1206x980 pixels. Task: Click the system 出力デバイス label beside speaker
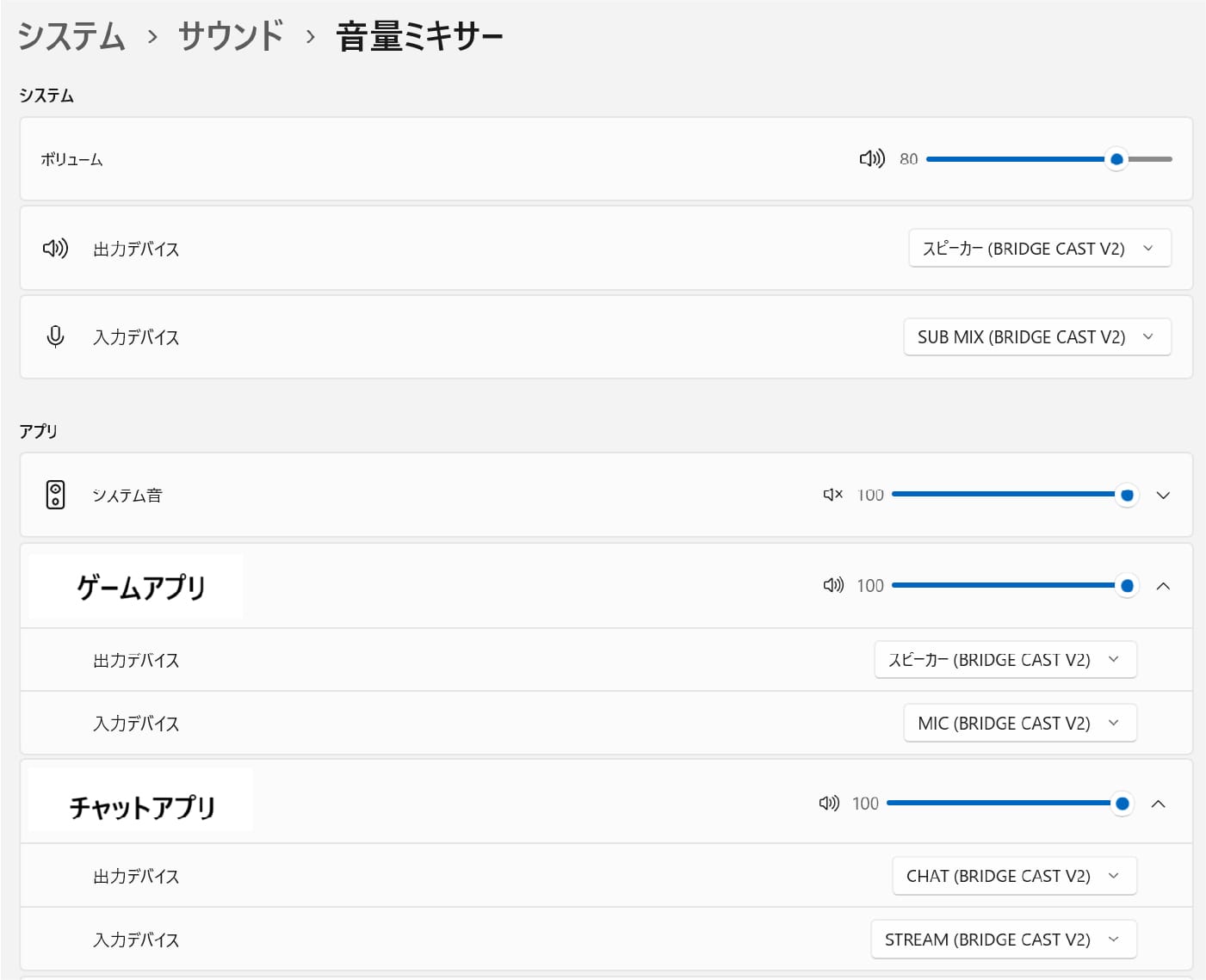point(136,250)
